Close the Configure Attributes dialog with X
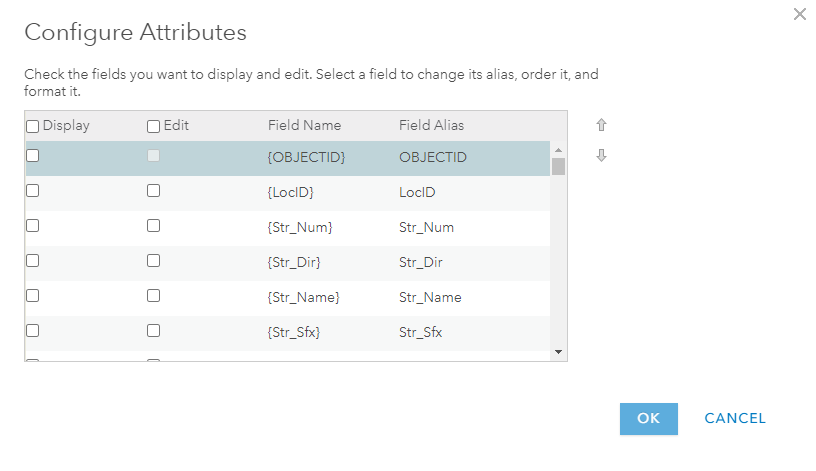 (799, 14)
